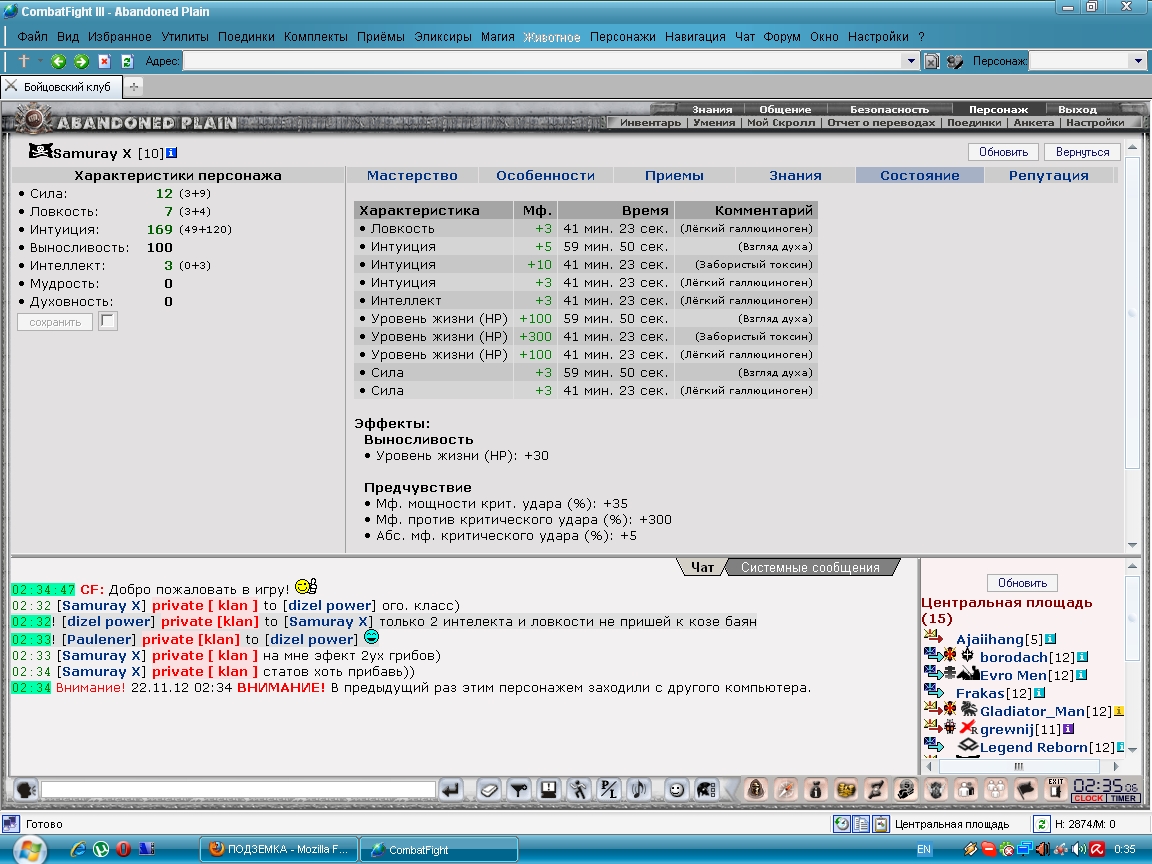
Task: Click the black flag icon in bottom bar
Action: click(x=1026, y=790)
